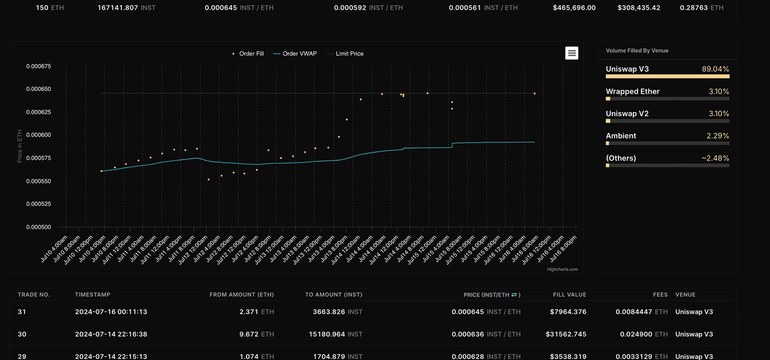
Task: Click the Wrapped Ether volume bar
Action: (x=667, y=99)
